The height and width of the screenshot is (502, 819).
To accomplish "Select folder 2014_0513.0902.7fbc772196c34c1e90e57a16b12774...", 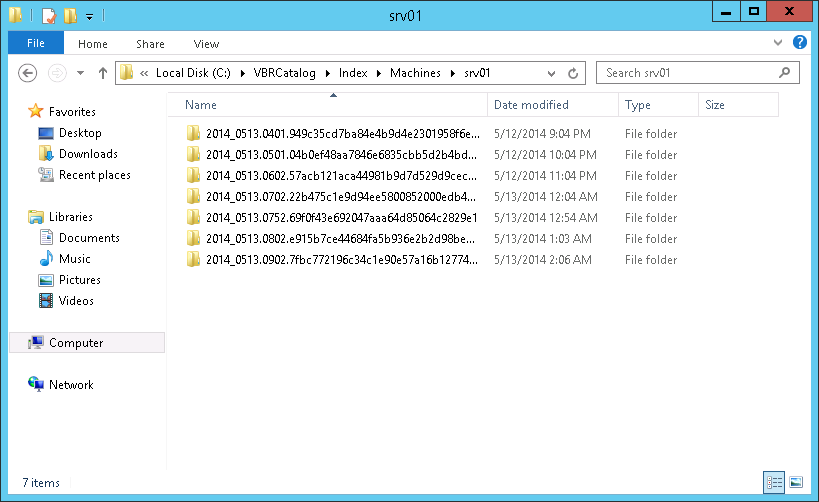I will pyautogui.click(x=342, y=260).
